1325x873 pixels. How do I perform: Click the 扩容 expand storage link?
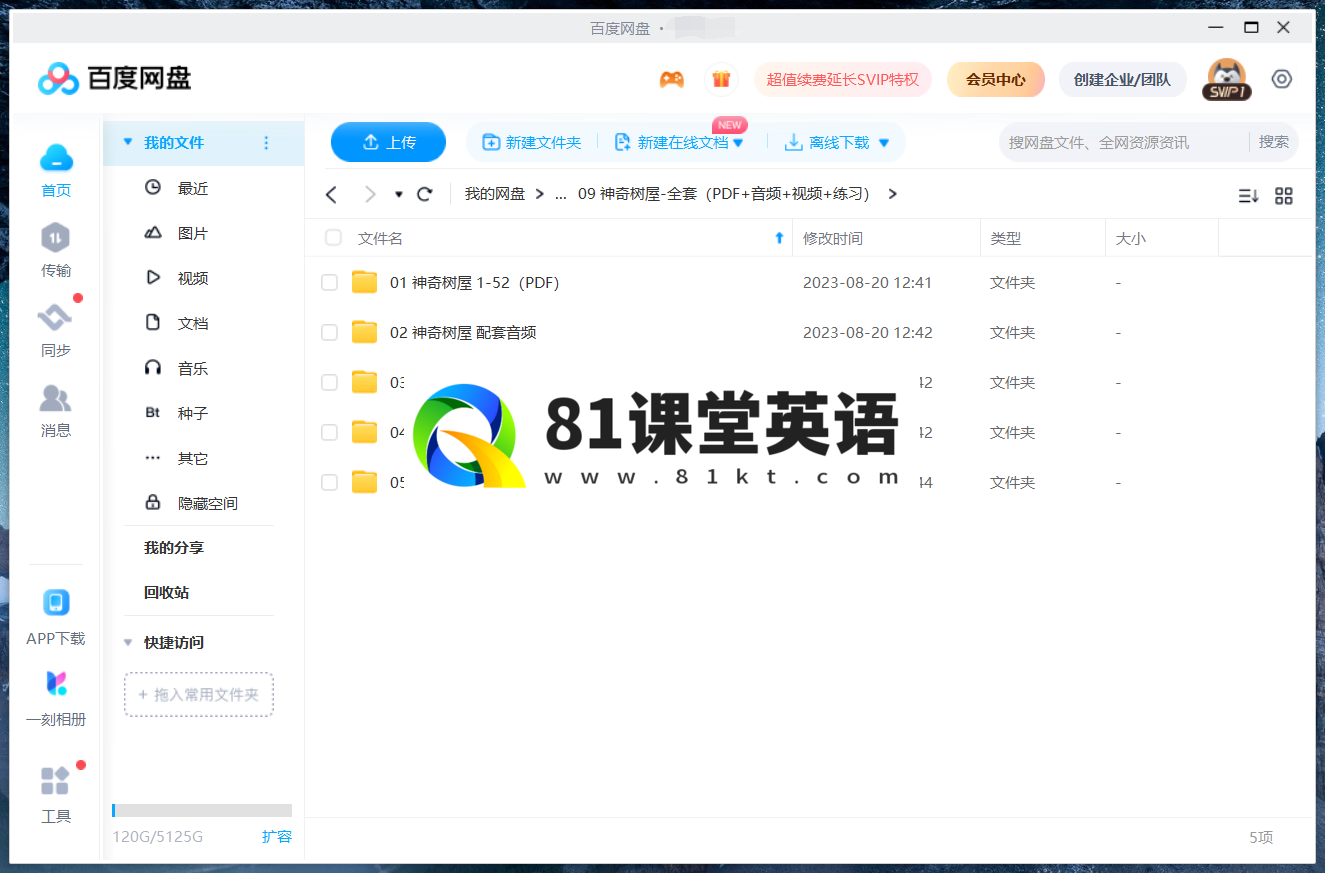click(277, 836)
